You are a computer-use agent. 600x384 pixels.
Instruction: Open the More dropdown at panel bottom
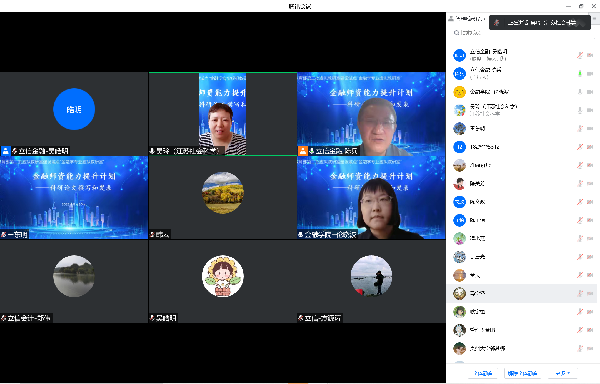[x=562, y=373]
